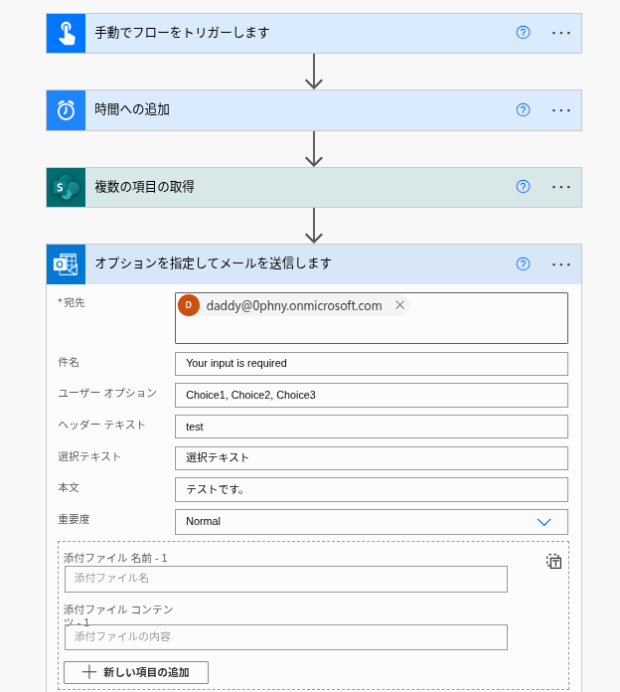The height and width of the screenshot is (692, 620).
Task: Open the more menu for the manual trigger step
Action: click(561, 33)
